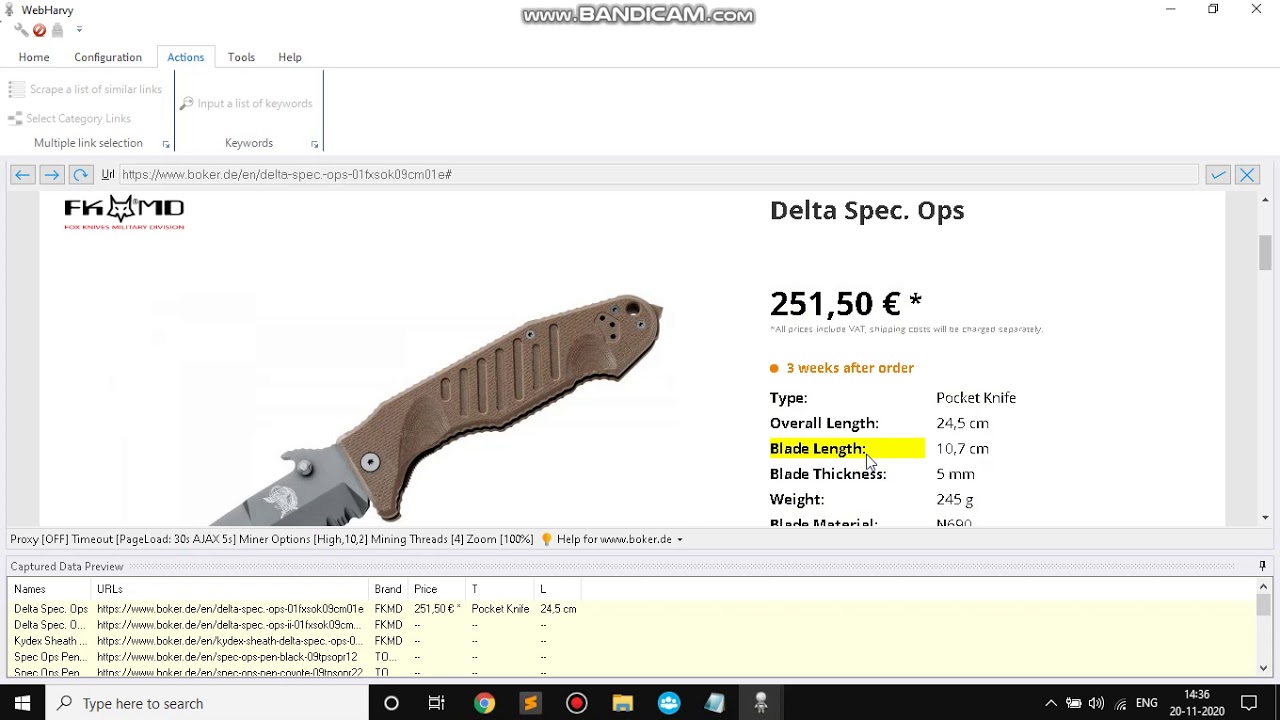Click the X icon beside the URL bar
The width and height of the screenshot is (1280, 720).
(x=1247, y=175)
